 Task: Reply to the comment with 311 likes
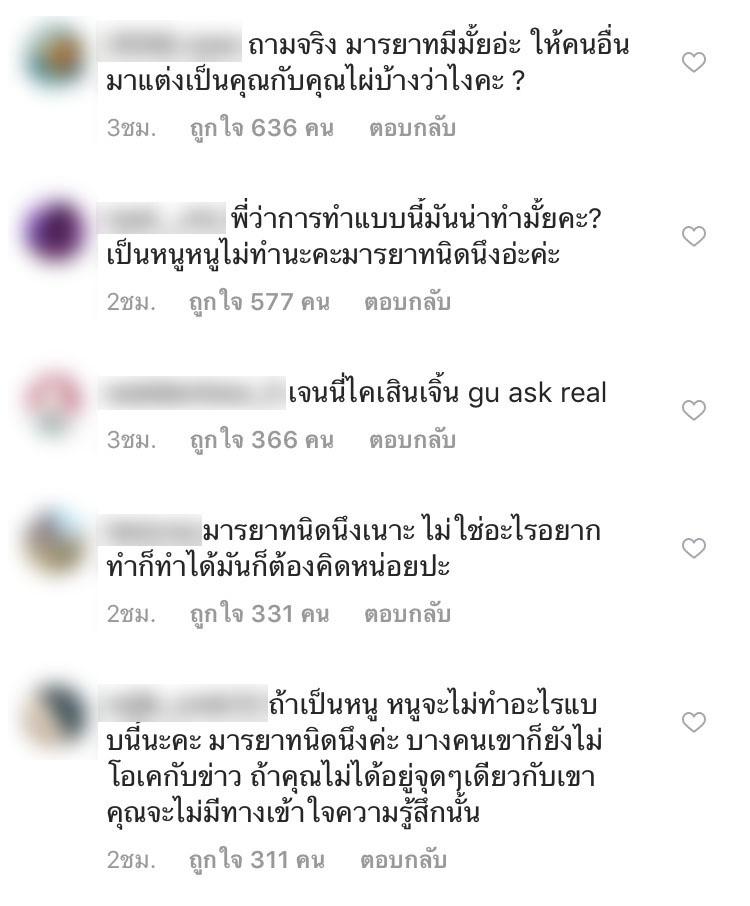click(403, 860)
